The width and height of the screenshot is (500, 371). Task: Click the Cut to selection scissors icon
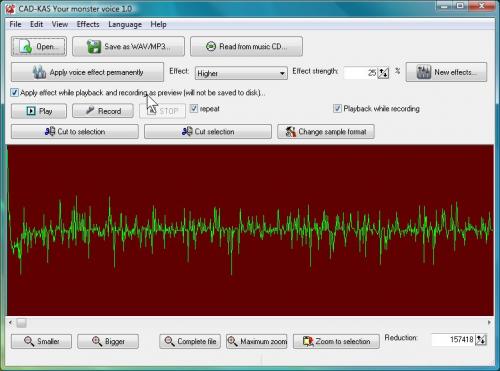(50, 131)
